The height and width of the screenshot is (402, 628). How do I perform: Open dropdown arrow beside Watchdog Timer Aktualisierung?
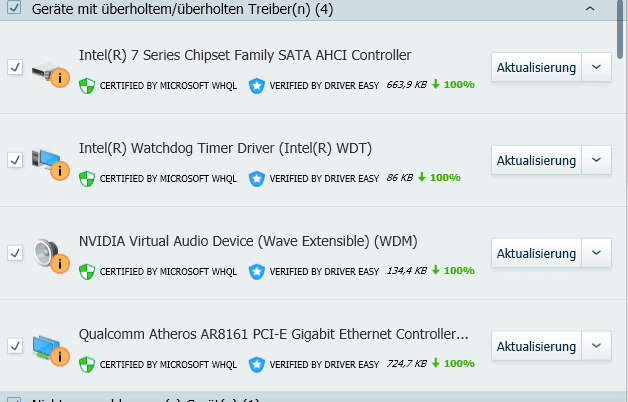coord(596,160)
